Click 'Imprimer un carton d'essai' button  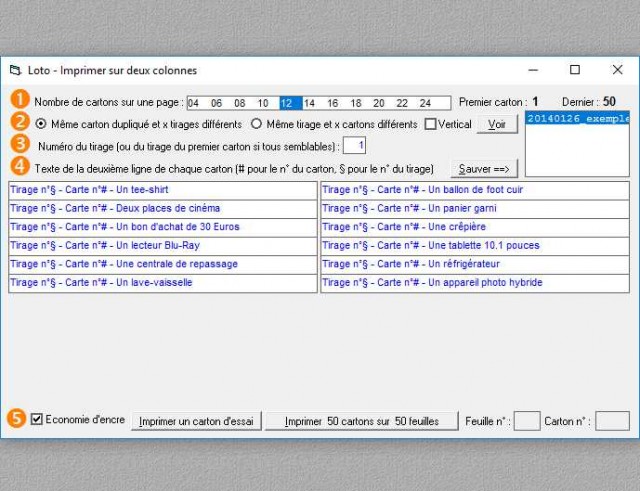[x=197, y=421]
